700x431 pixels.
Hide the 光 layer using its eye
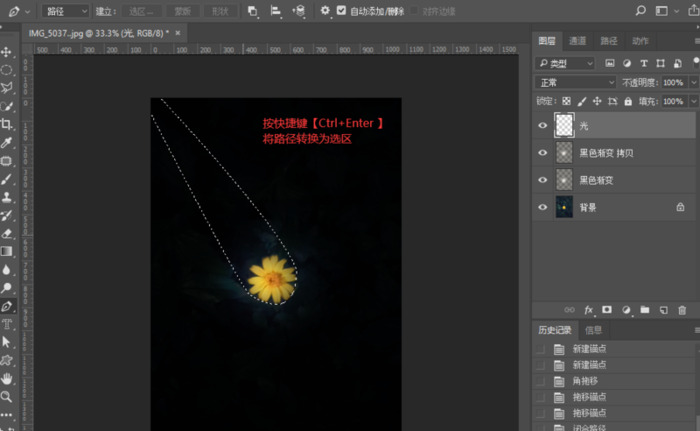coord(543,125)
